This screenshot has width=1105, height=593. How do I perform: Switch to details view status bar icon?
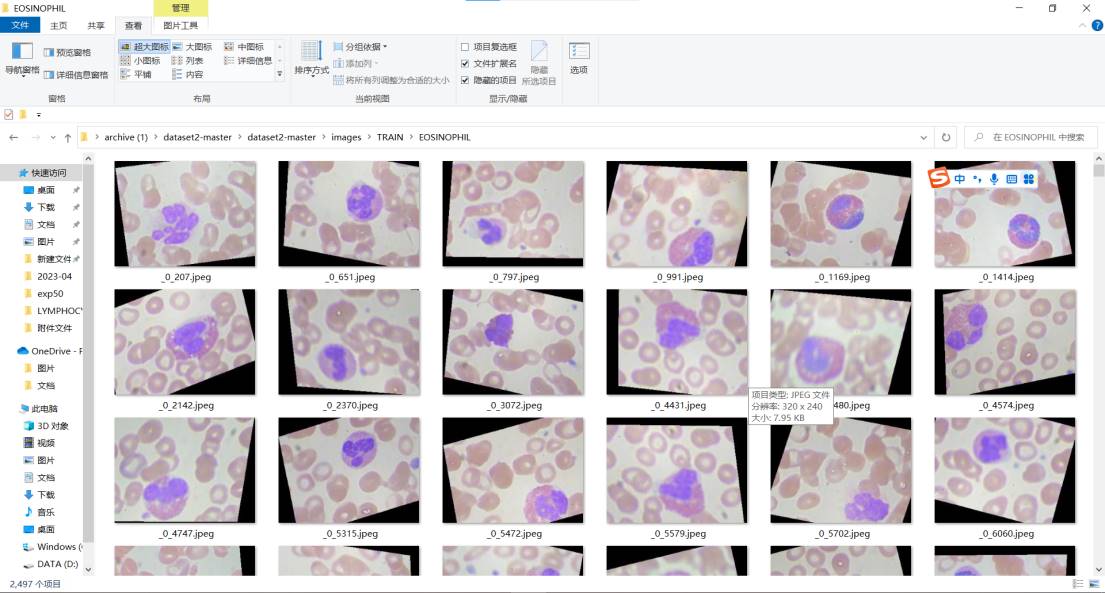1078,584
